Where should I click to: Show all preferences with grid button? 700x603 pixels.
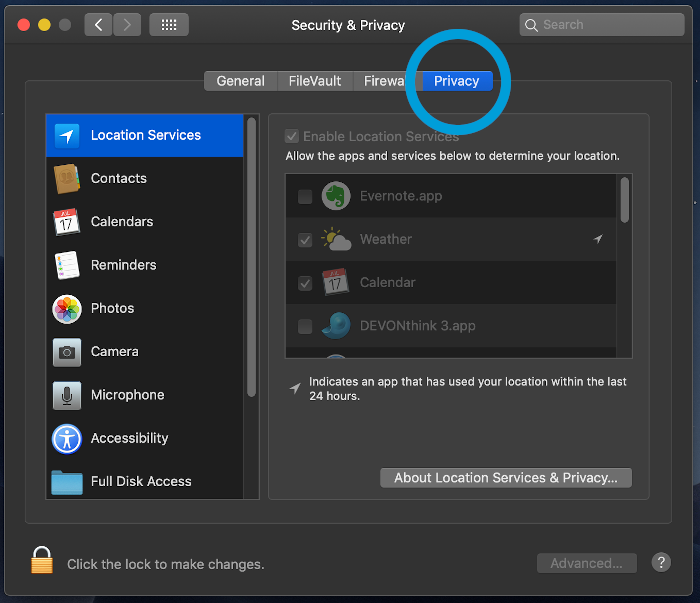(169, 25)
